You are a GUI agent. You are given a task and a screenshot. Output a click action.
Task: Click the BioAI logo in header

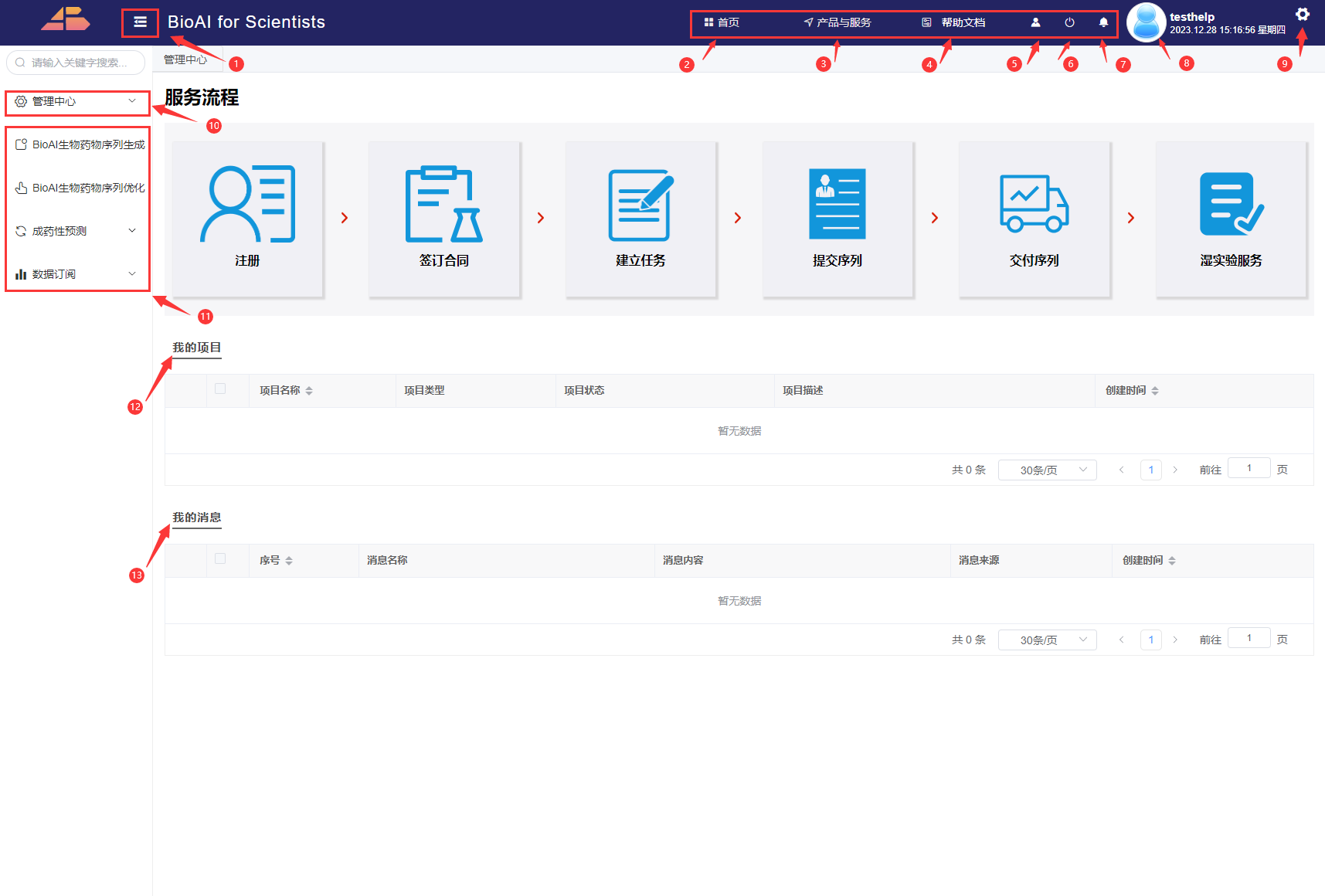tap(65, 19)
